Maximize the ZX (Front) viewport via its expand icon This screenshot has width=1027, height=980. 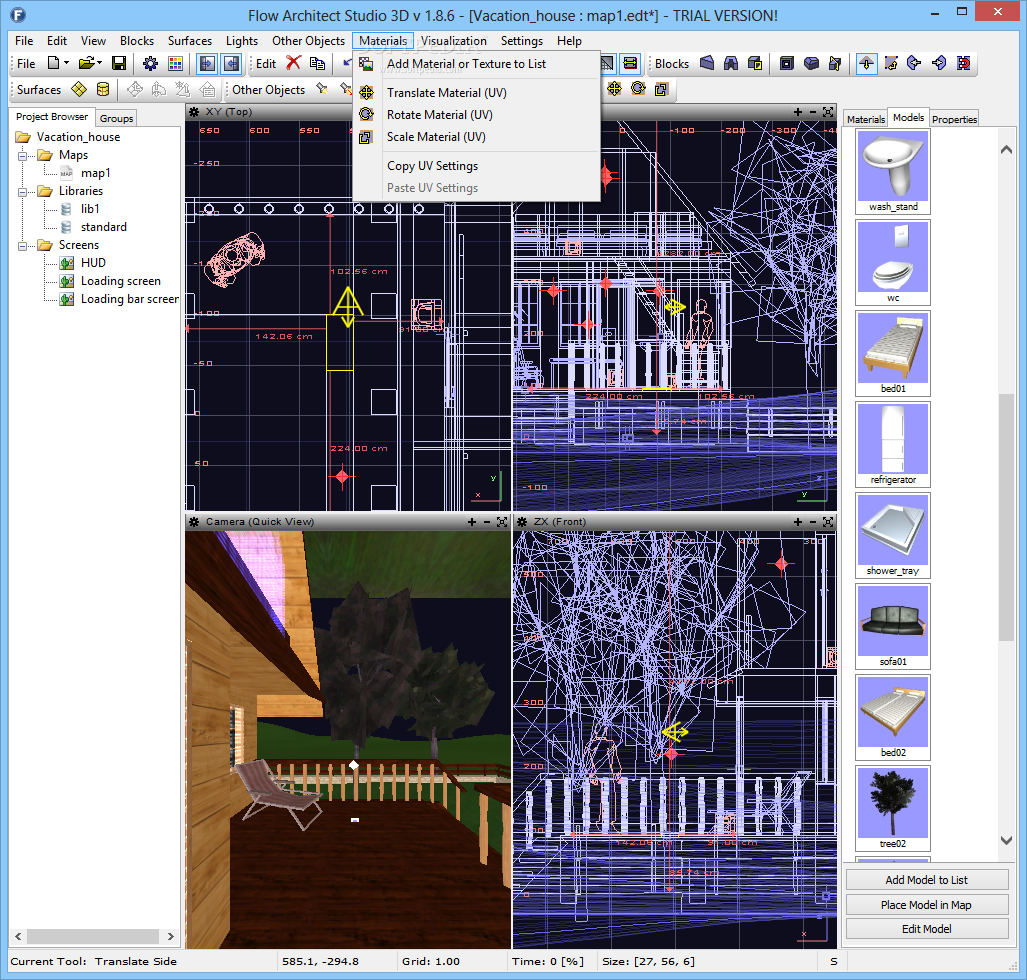[828, 522]
